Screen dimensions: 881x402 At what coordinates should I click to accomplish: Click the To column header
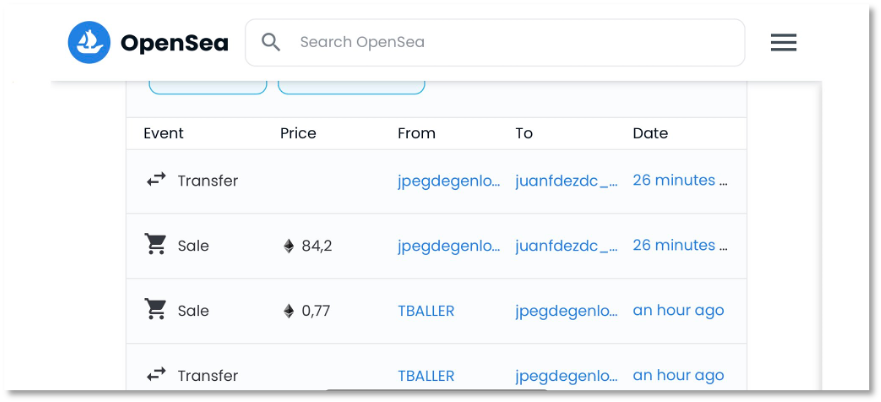click(524, 133)
